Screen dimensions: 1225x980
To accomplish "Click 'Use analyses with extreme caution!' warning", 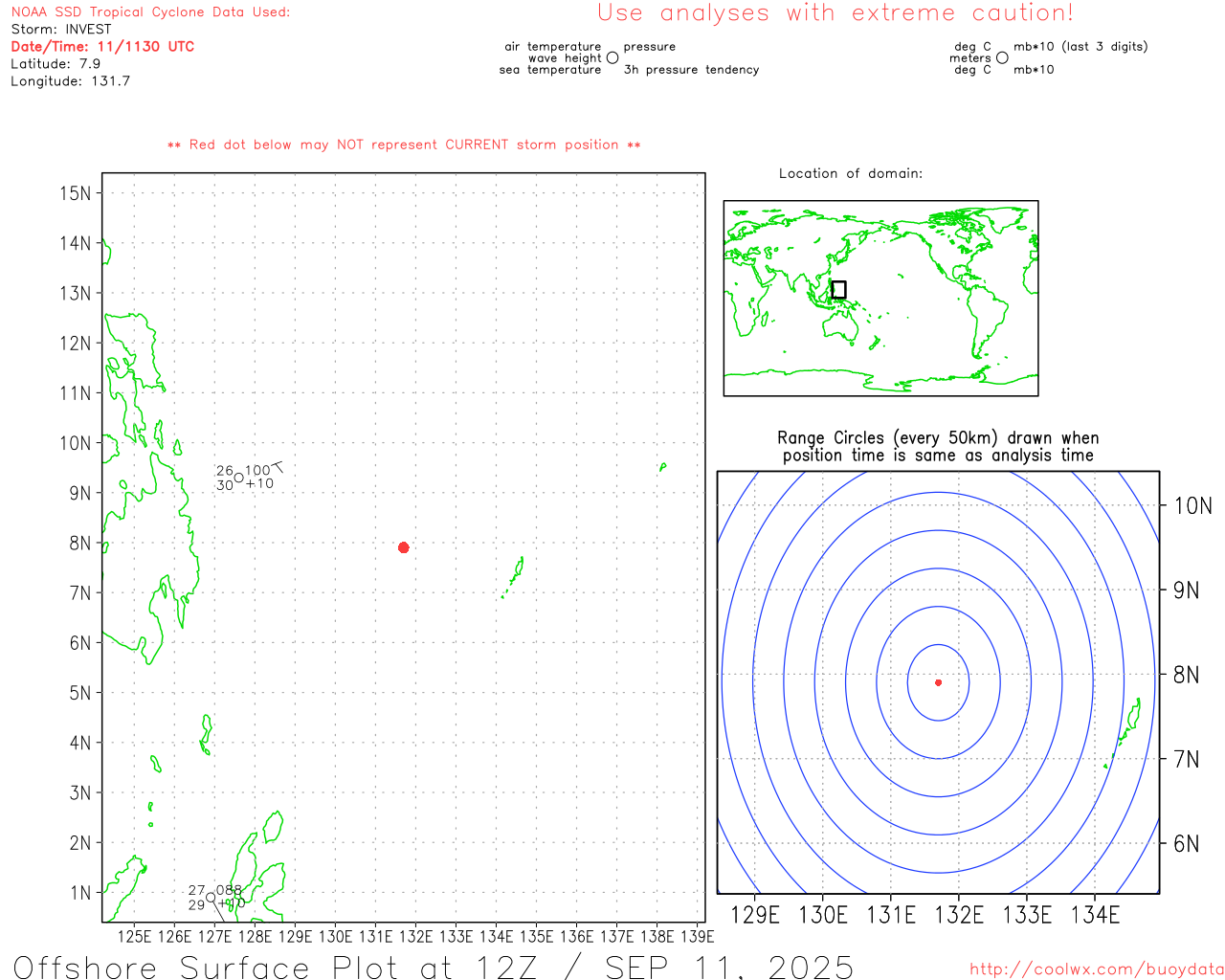I will [x=835, y=13].
